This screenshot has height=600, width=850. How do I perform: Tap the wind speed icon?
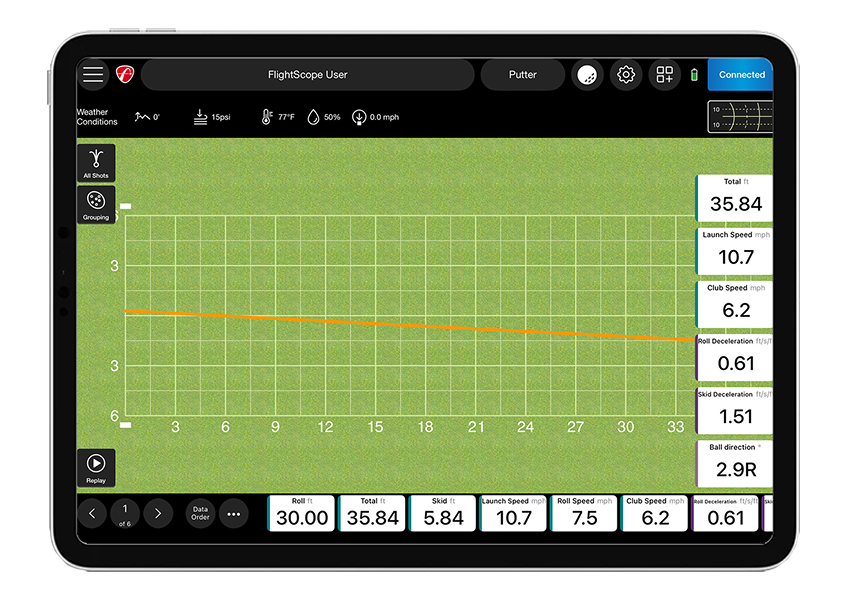coord(358,117)
